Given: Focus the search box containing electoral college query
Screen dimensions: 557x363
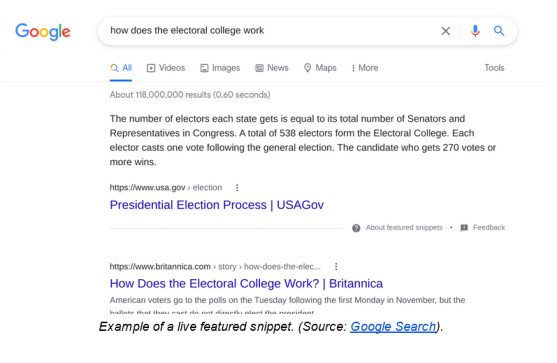Looking at the screenshot, I should pyautogui.click(x=270, y=31).
